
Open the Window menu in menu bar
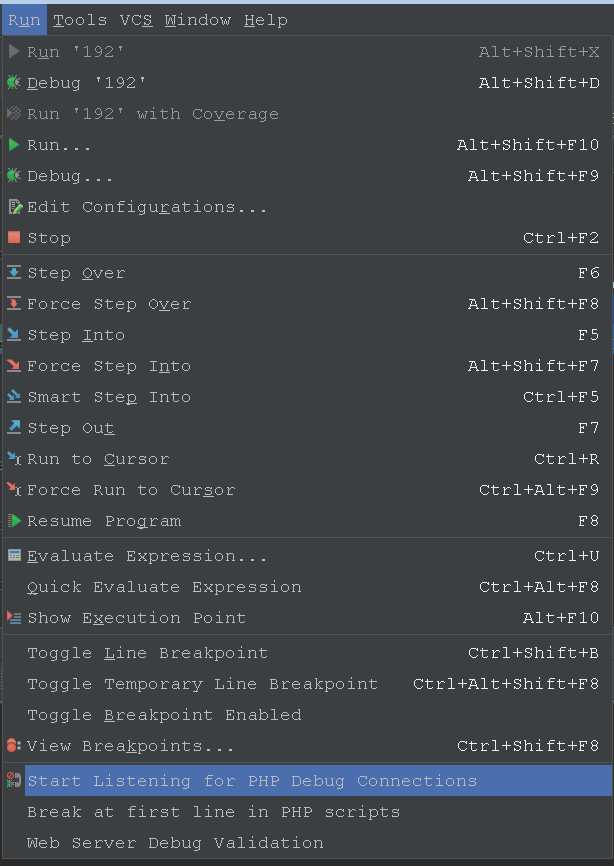[x=198, y=20]
